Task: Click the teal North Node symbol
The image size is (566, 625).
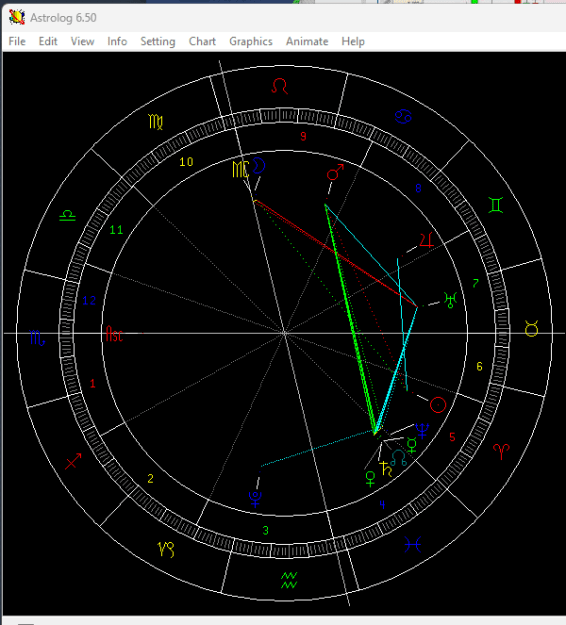Action: click(399, 458)
